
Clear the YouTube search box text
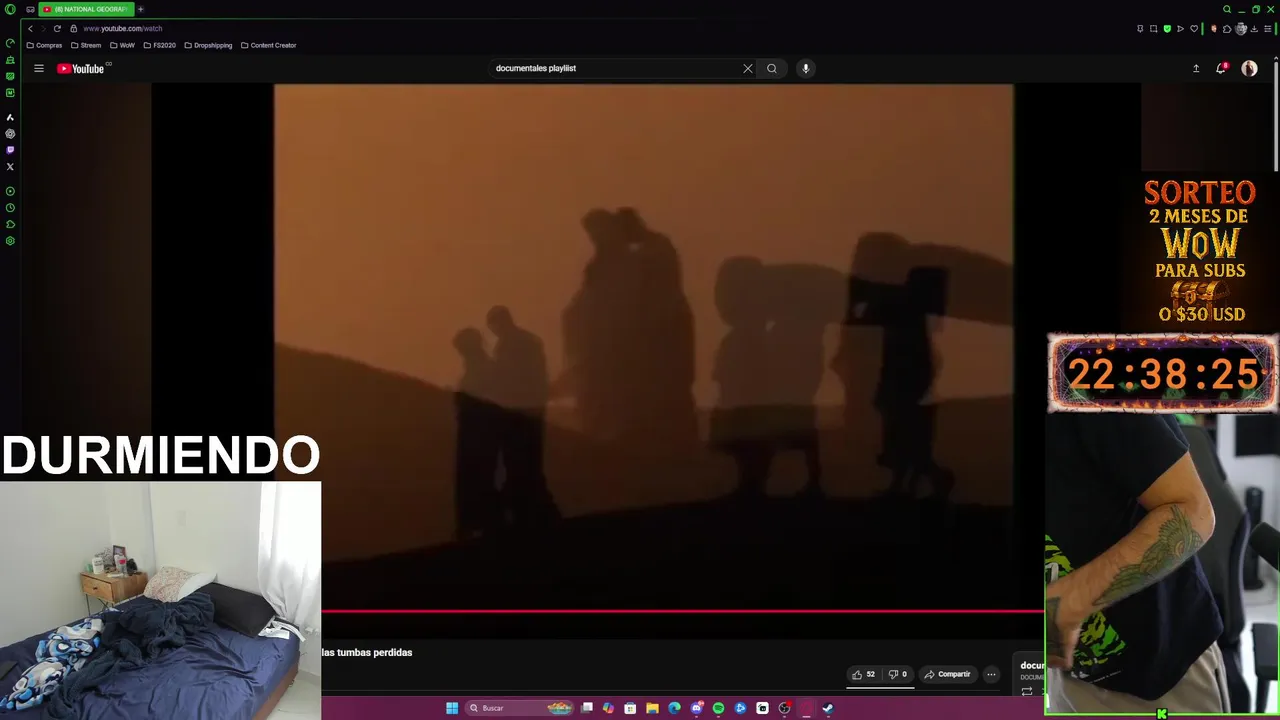[x=747, y=68]
